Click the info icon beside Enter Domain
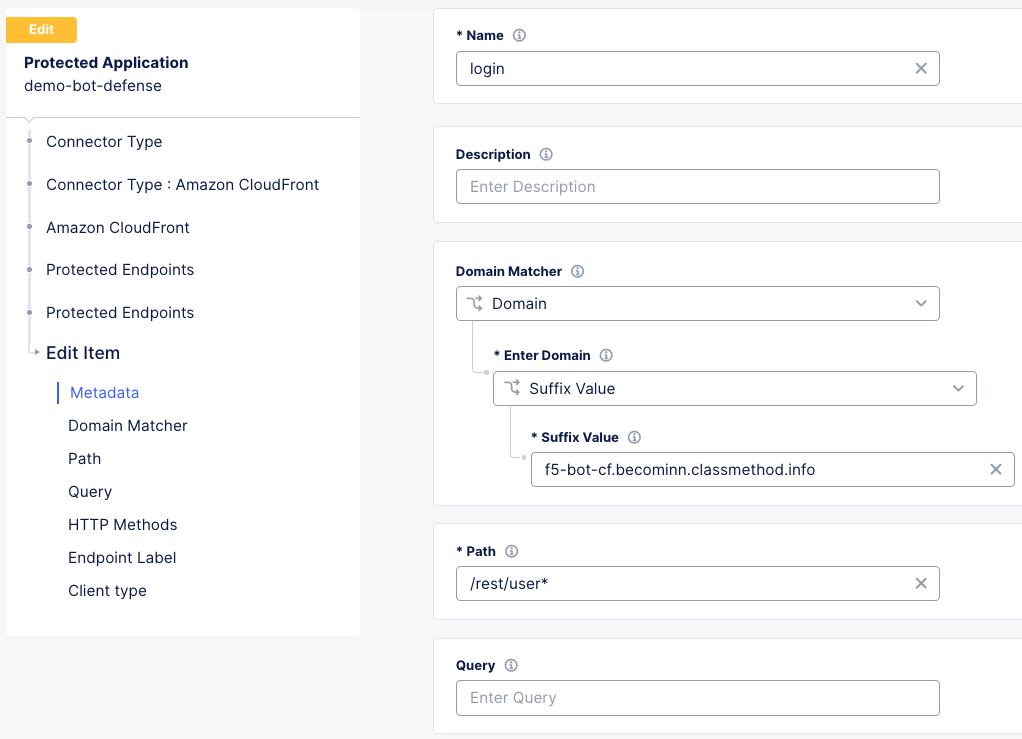The image size is (1022, 739). (x=609, y=355)
